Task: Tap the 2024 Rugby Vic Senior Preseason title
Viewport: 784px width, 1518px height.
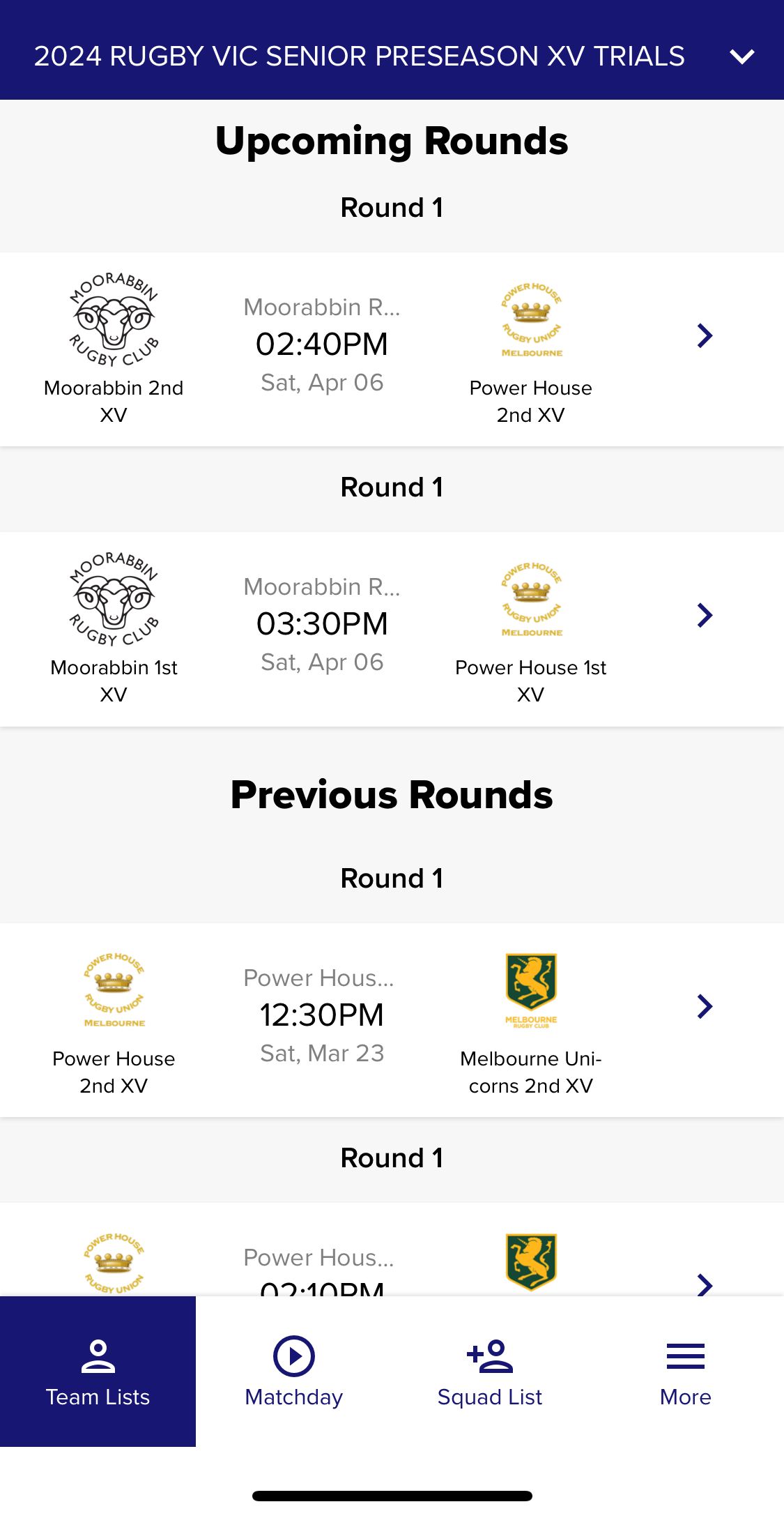Action: click(359, 56)
